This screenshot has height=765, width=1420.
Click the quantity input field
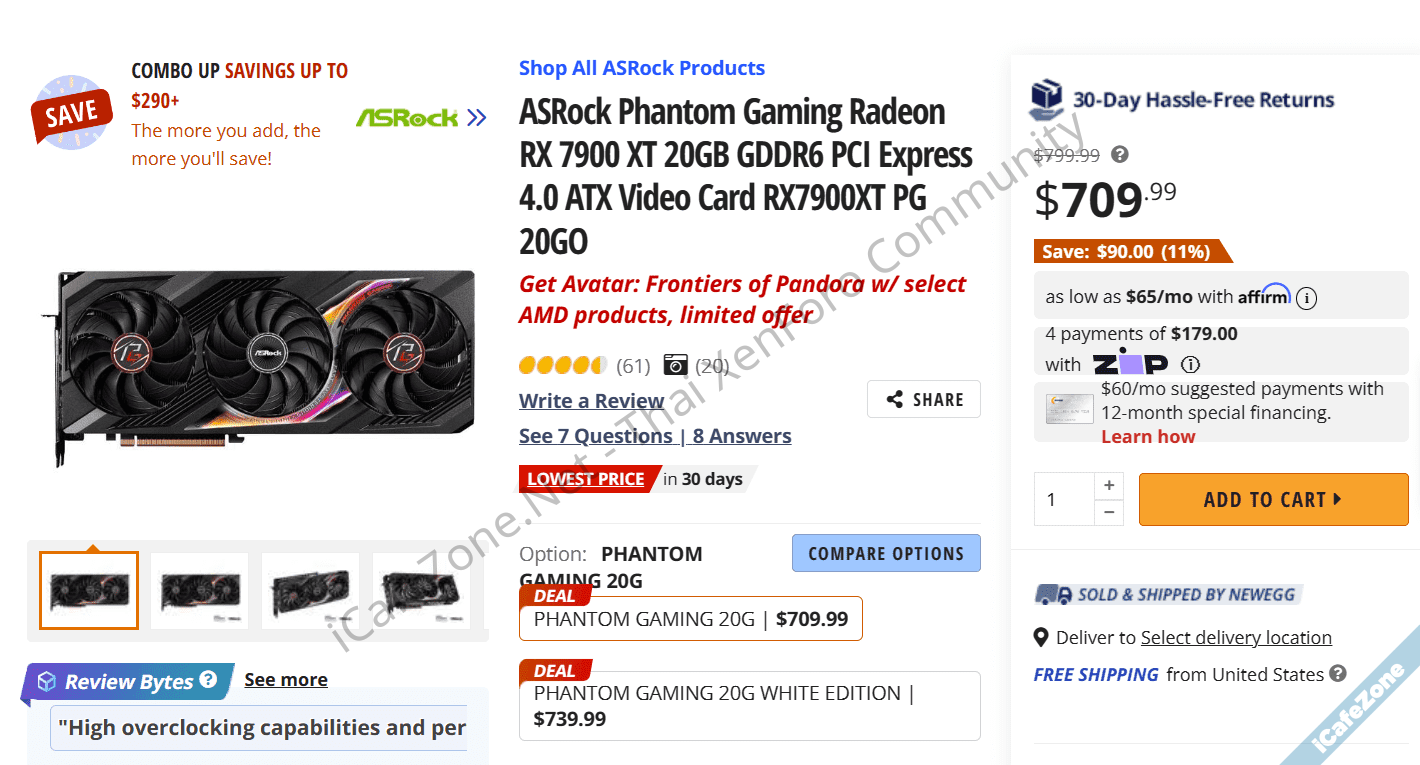point(1064,499)
